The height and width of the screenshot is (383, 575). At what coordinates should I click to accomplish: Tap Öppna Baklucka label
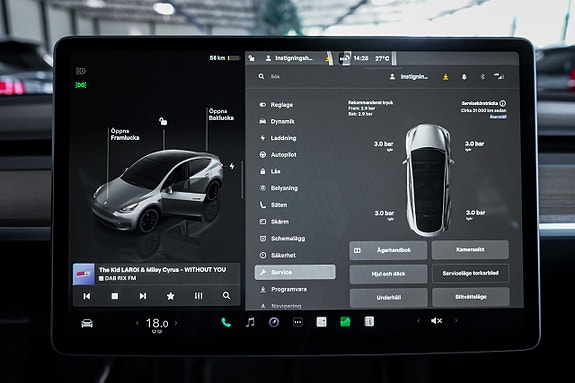tap(221, 114)
